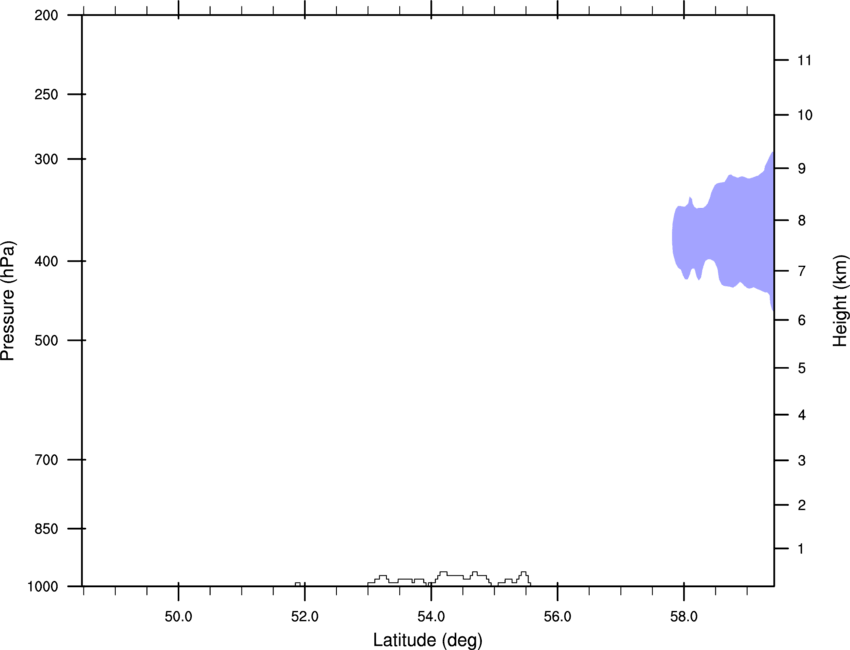
Task: Click the 58.0 latitude label
Action: pos(684,616)
